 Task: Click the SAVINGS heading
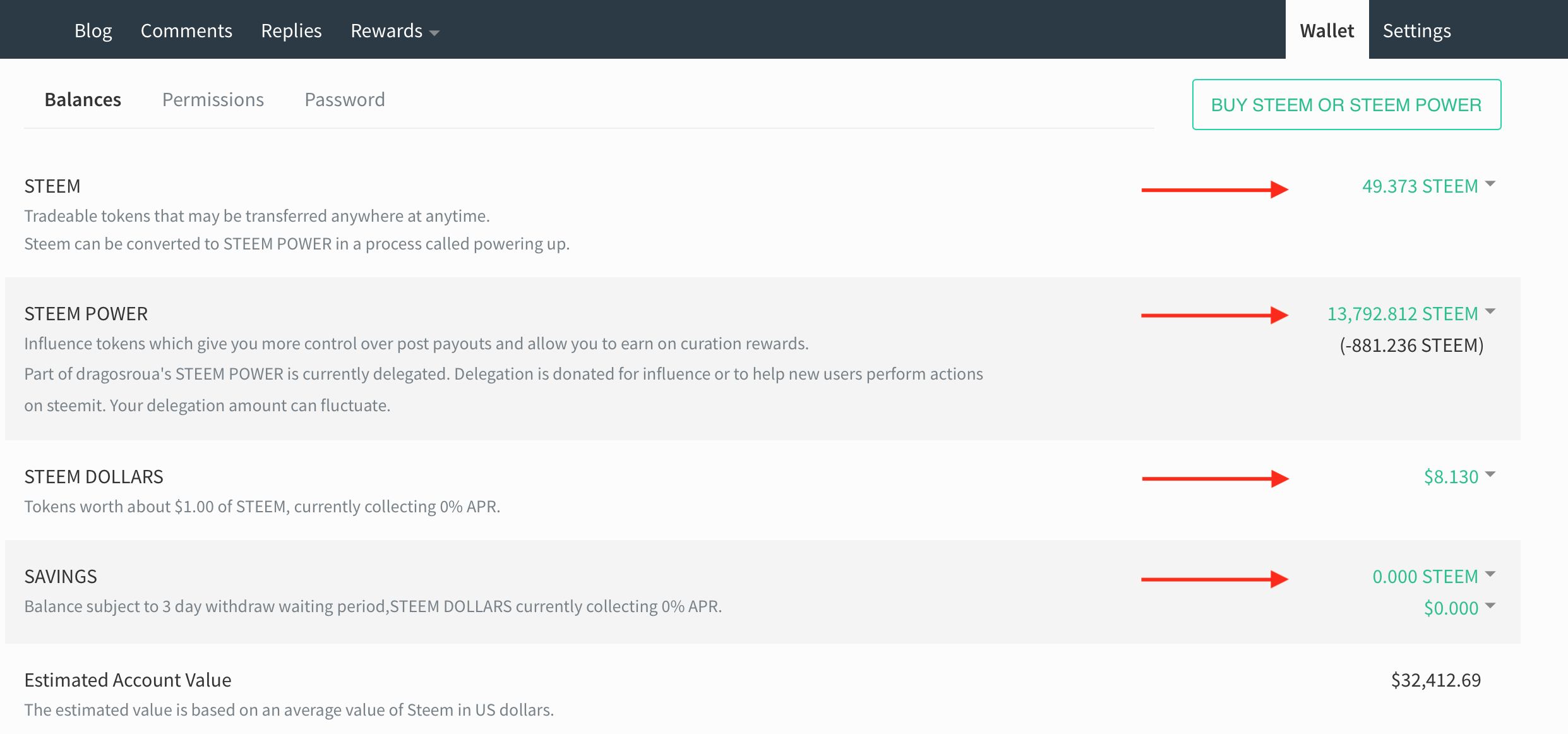(x=61, y=577)
